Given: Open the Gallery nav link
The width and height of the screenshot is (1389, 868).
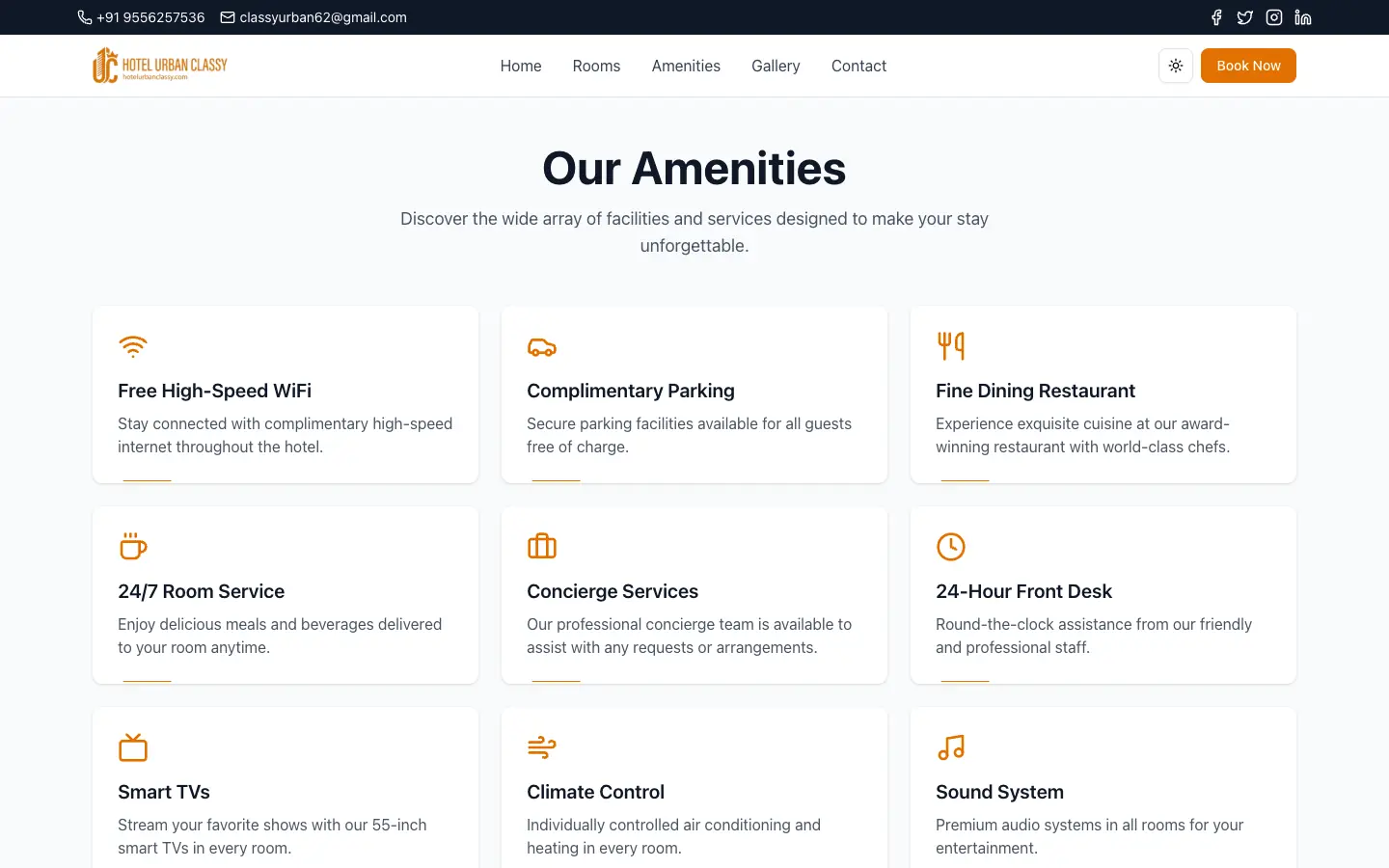Looking at the screenshot, I should tap(776, 66).
